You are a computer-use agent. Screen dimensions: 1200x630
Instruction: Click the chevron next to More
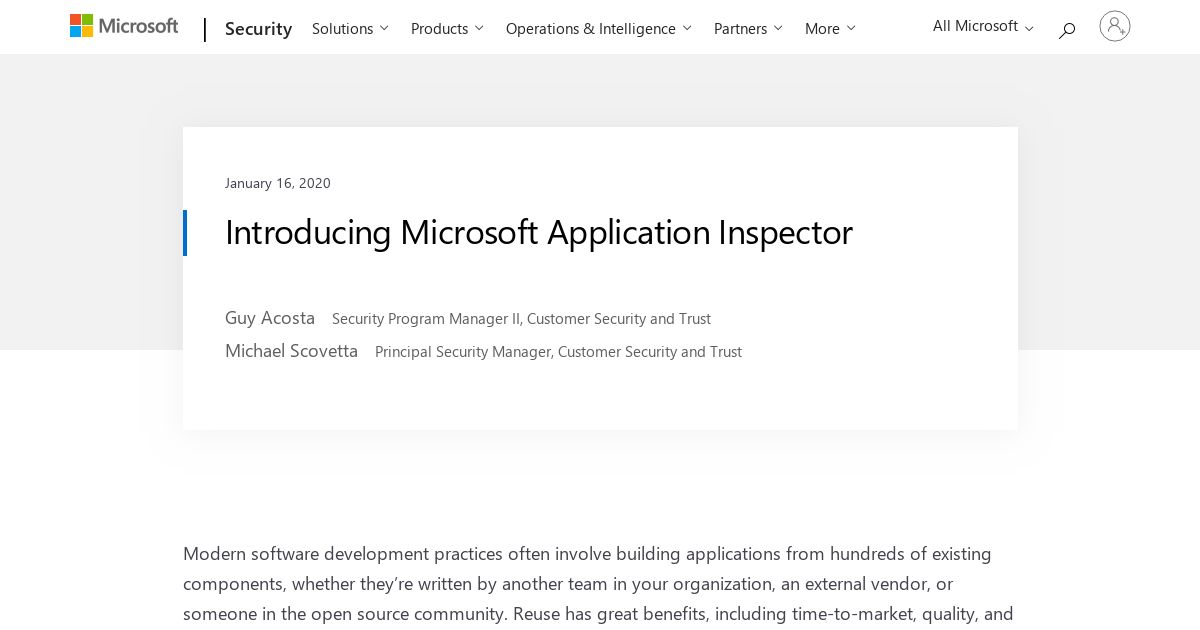(851, 28)
